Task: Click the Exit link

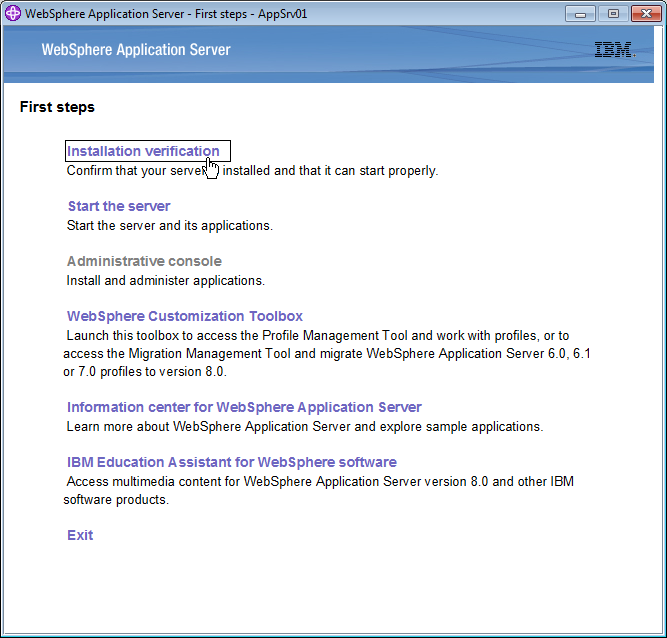Action: (80, 535)
